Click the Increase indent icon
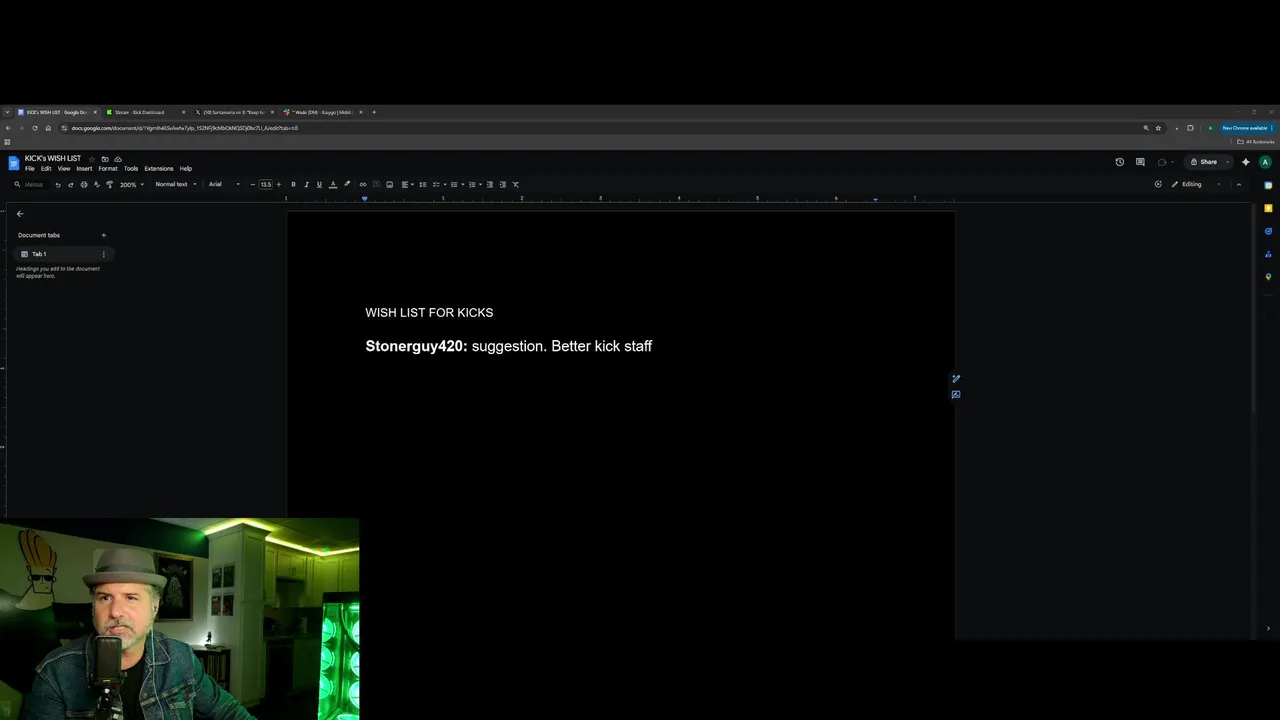This screenshot has height=720, width=1280. [502, 184]
